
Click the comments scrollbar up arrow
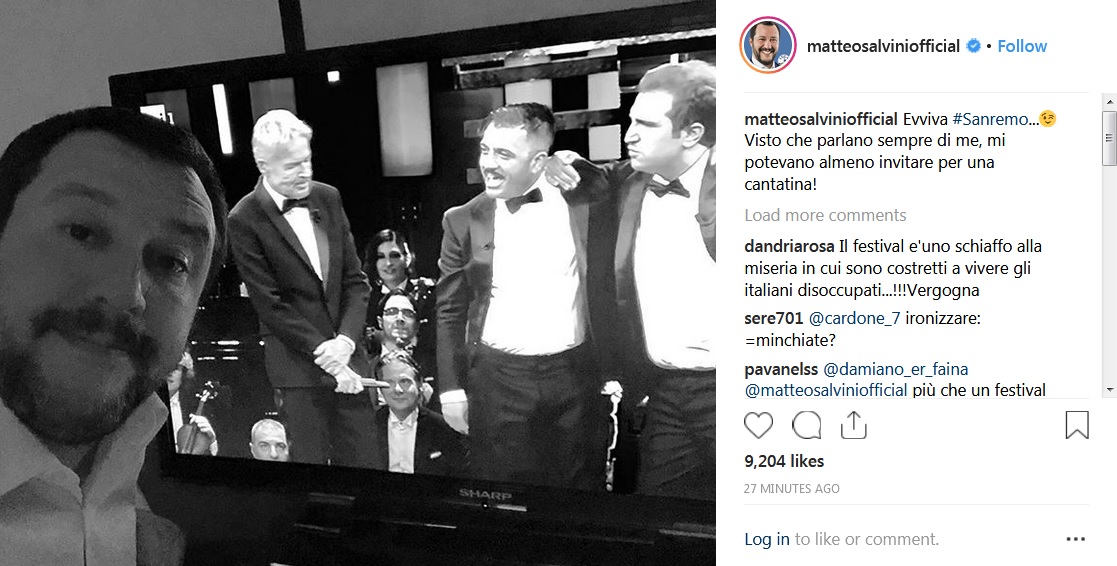click(1109, 100)
